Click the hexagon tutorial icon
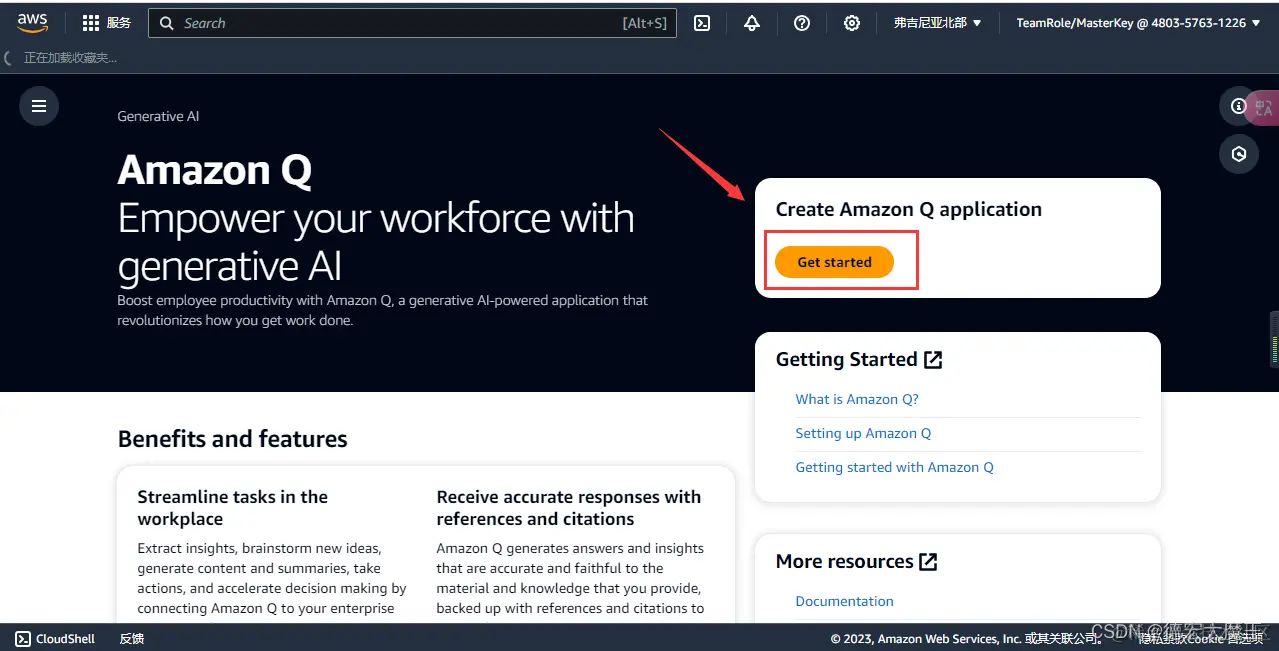This screenshot has height=651, width=1279. [x=1239, y=154]
